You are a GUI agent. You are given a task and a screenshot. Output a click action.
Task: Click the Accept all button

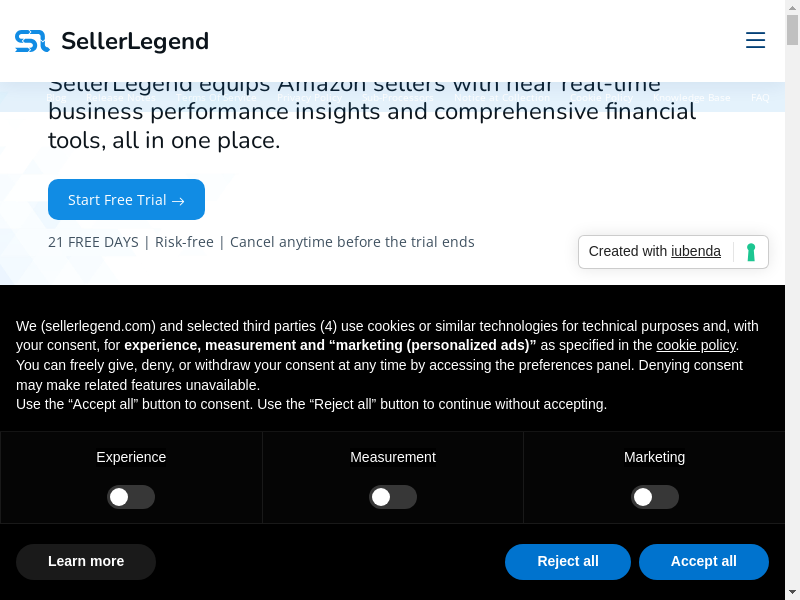tap(703, 562)
